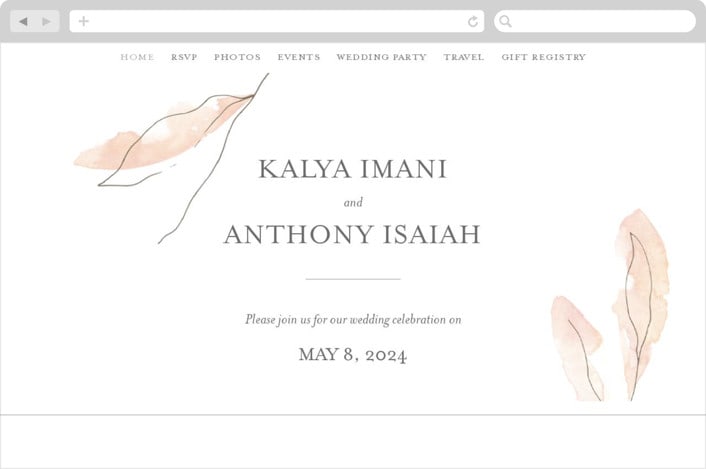Click the wedding celebration invitation line
The height and width of the screenshot is (469, 706).
[353, 320]
